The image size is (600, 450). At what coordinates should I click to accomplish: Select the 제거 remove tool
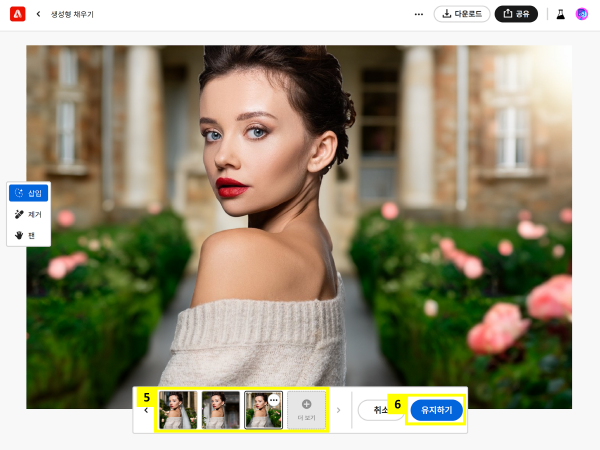point(29,214)
